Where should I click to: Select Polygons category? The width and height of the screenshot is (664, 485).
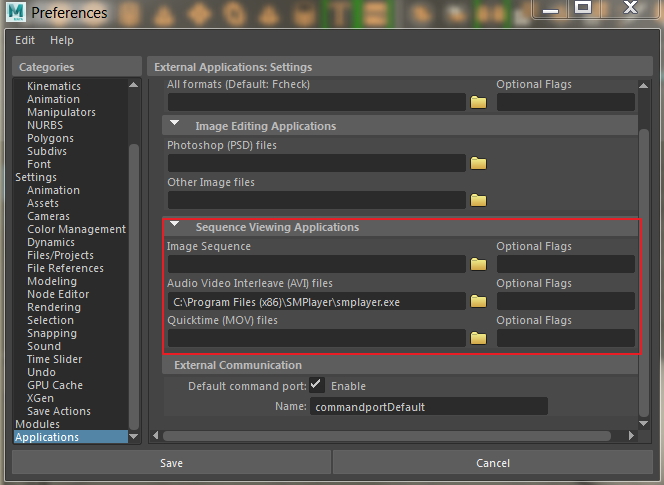point(50,139)
